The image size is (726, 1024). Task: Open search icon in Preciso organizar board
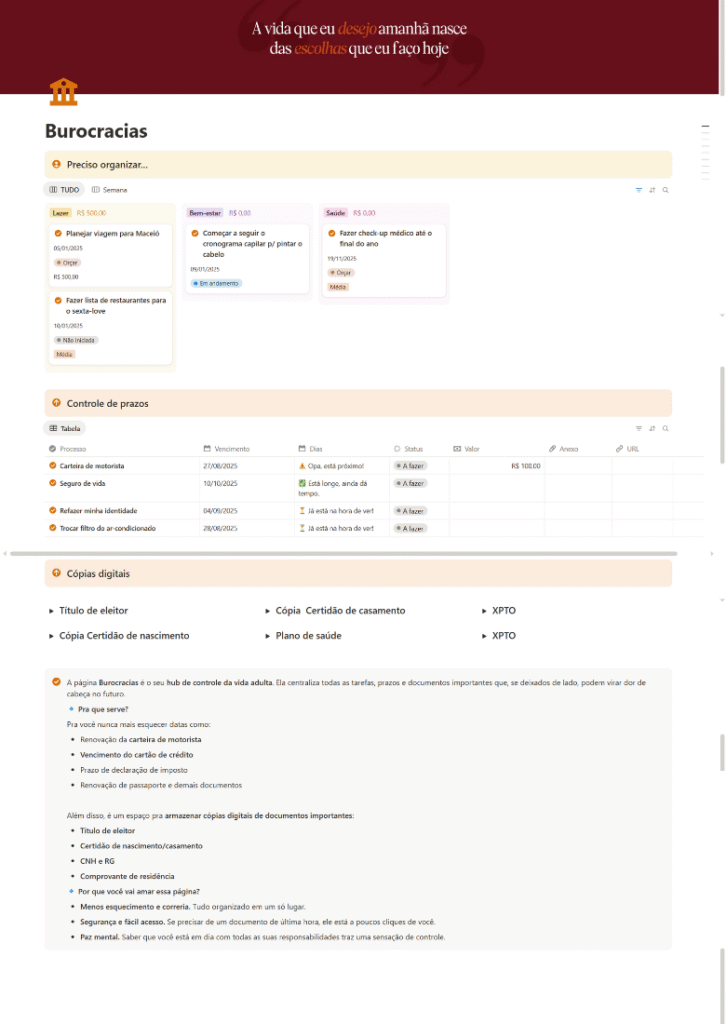click(665, 190)
